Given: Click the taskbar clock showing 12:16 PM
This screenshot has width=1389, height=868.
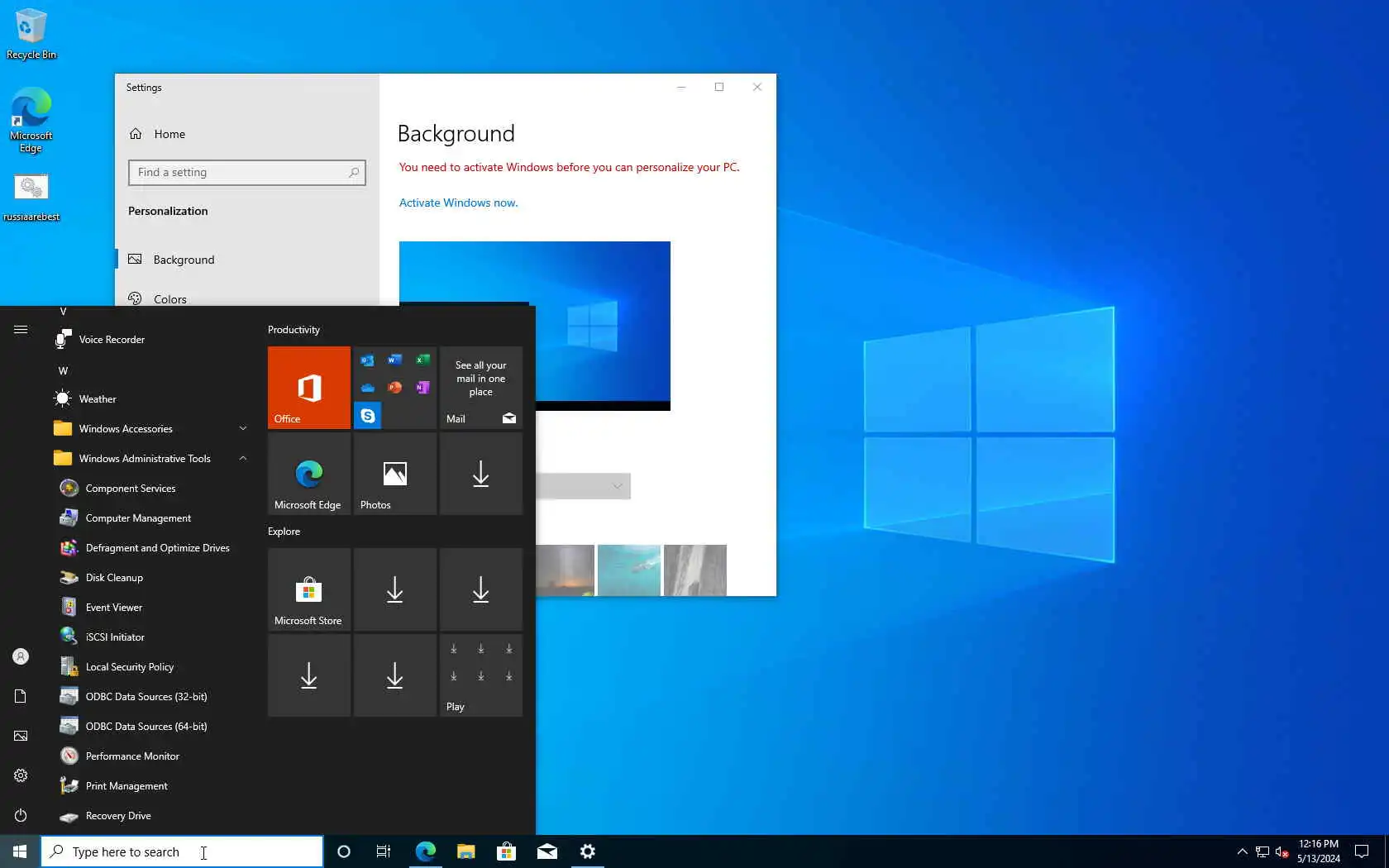Looking at the screenshot, I should (1319, 851).
